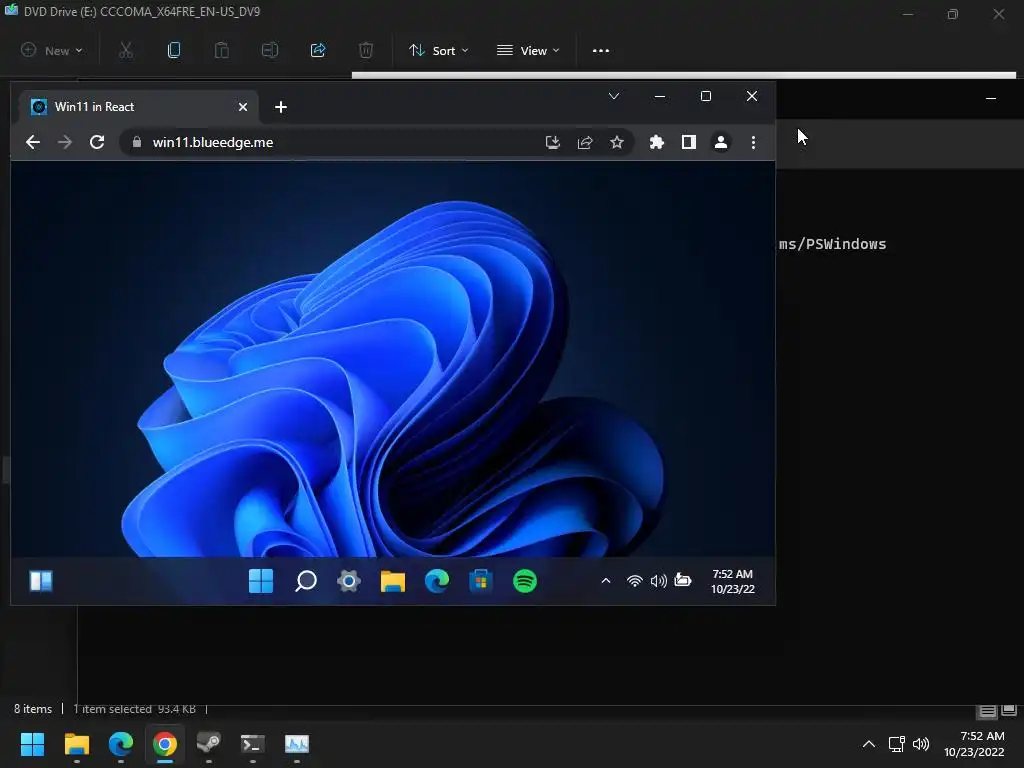Click the Cut scissors icon in File Explorer
This screenshot has width=1024, height=768.
coord(126,50)
